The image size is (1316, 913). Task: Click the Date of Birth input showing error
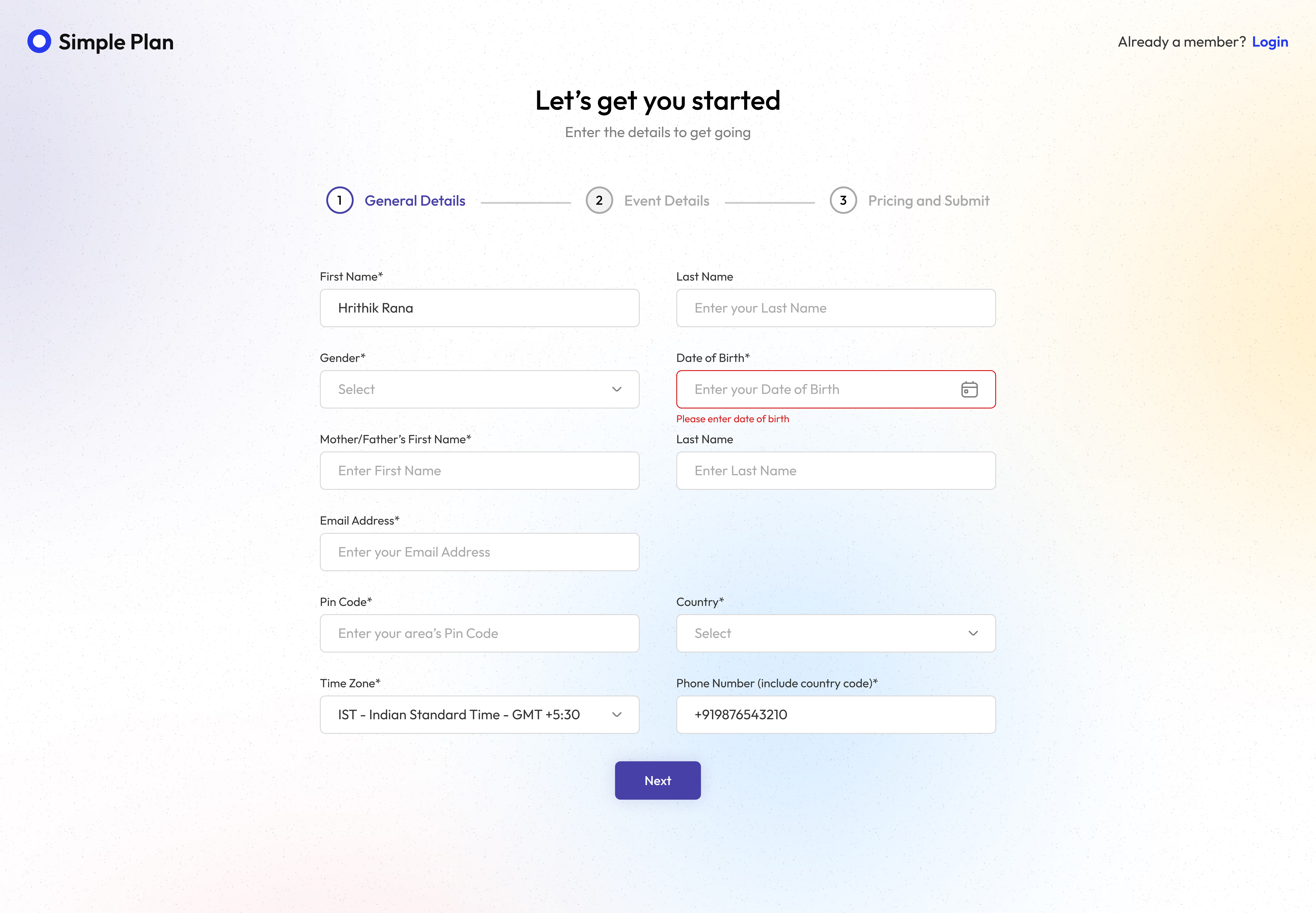click(x=812, y=390)
